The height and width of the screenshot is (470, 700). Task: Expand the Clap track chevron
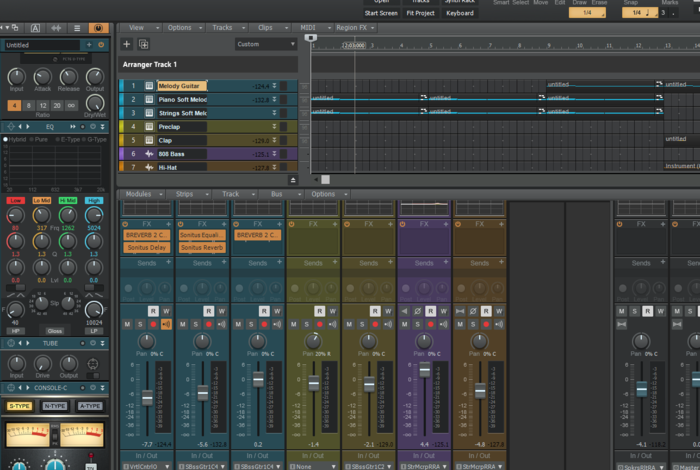[274, 140]
